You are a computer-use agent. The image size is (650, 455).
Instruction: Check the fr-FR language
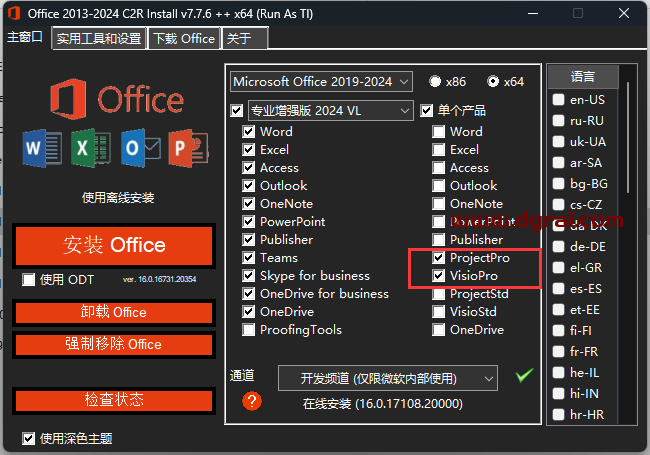[x=558, y=351]
